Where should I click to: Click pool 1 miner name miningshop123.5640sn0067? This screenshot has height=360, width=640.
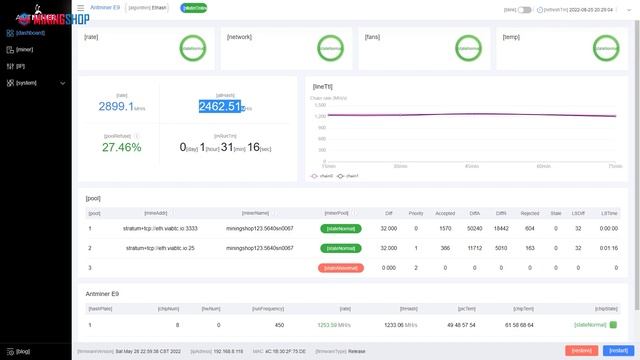(x=260, y=229)
